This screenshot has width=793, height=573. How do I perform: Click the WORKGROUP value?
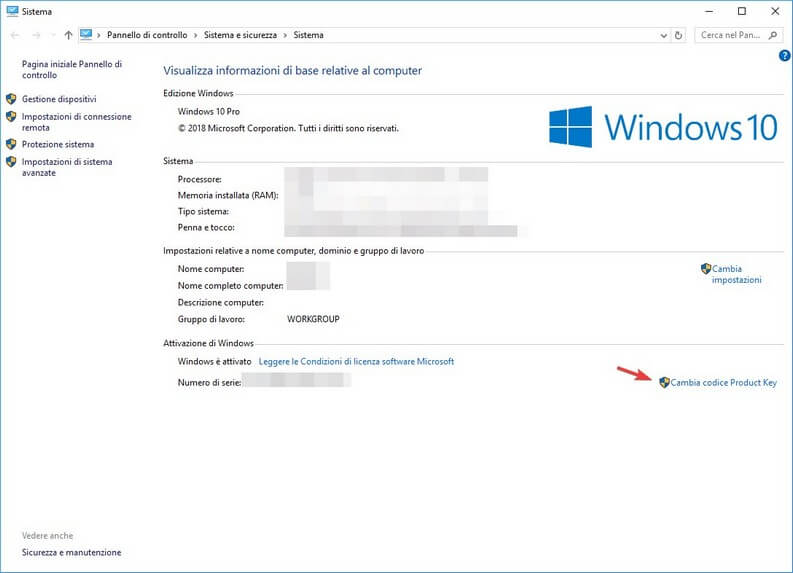(x=313, y=319)
